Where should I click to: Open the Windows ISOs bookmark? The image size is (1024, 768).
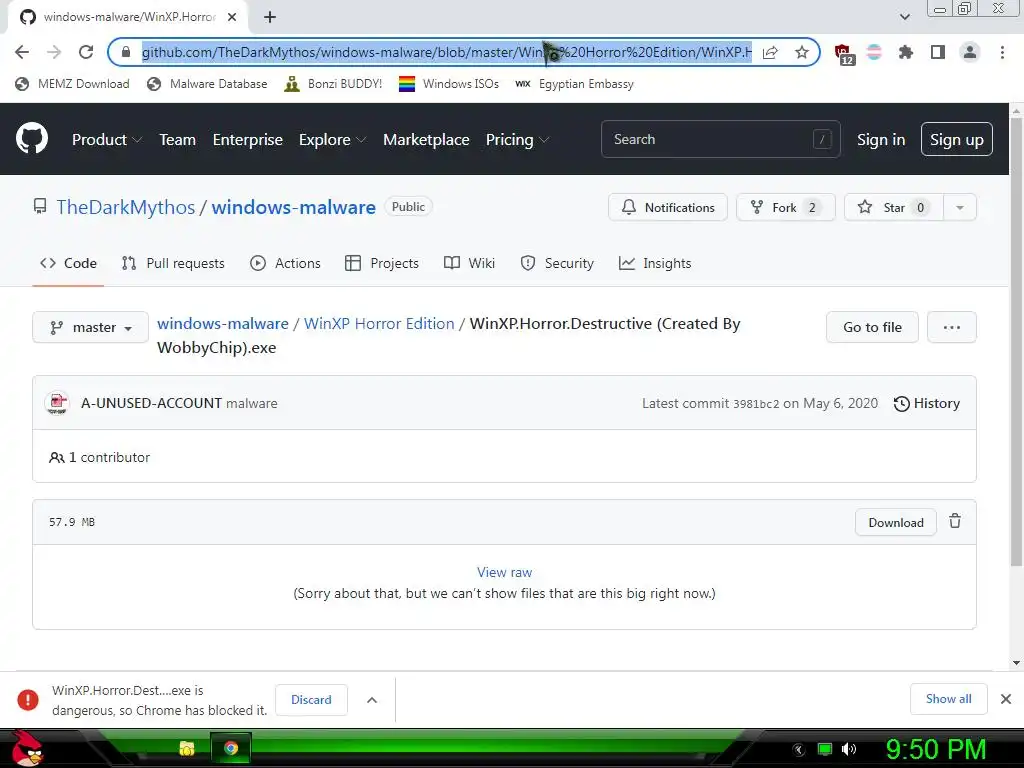[x=449, y=84]
